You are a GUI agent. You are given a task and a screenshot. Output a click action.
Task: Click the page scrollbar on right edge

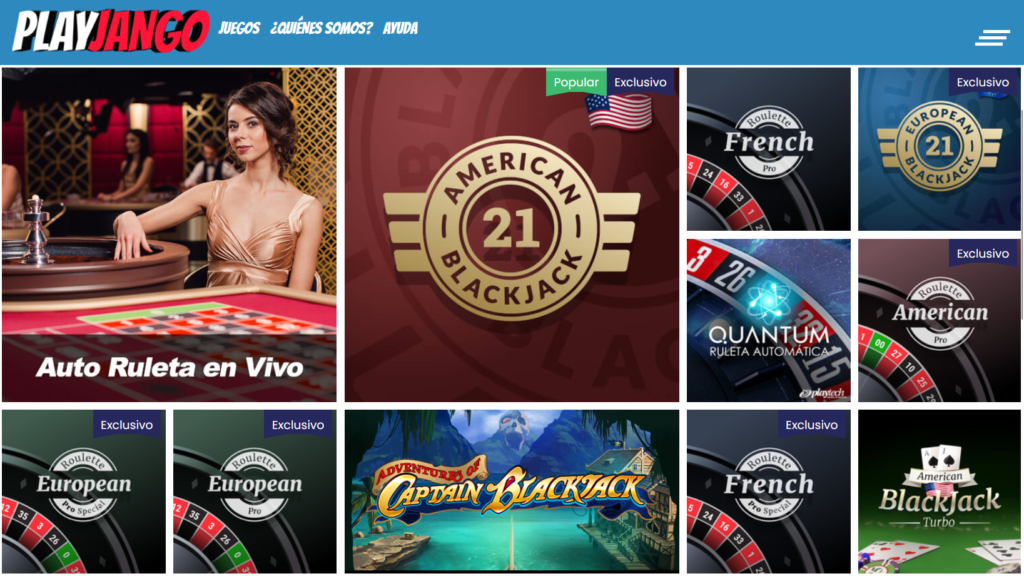pos(1022,170)
